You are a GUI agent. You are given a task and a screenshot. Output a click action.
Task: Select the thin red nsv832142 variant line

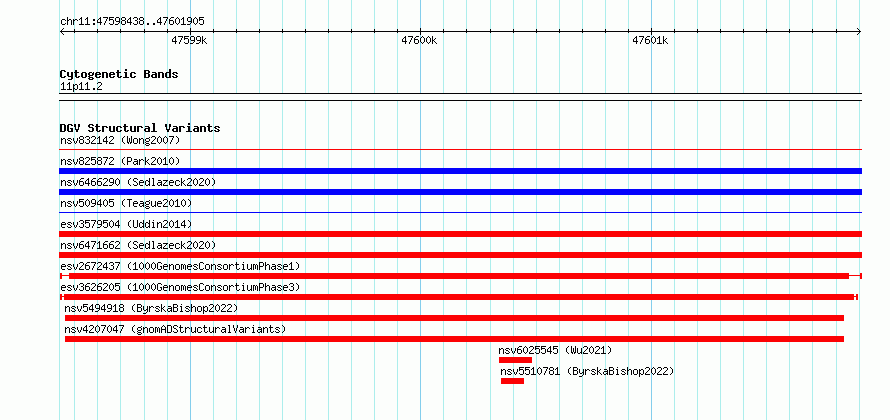460,149
